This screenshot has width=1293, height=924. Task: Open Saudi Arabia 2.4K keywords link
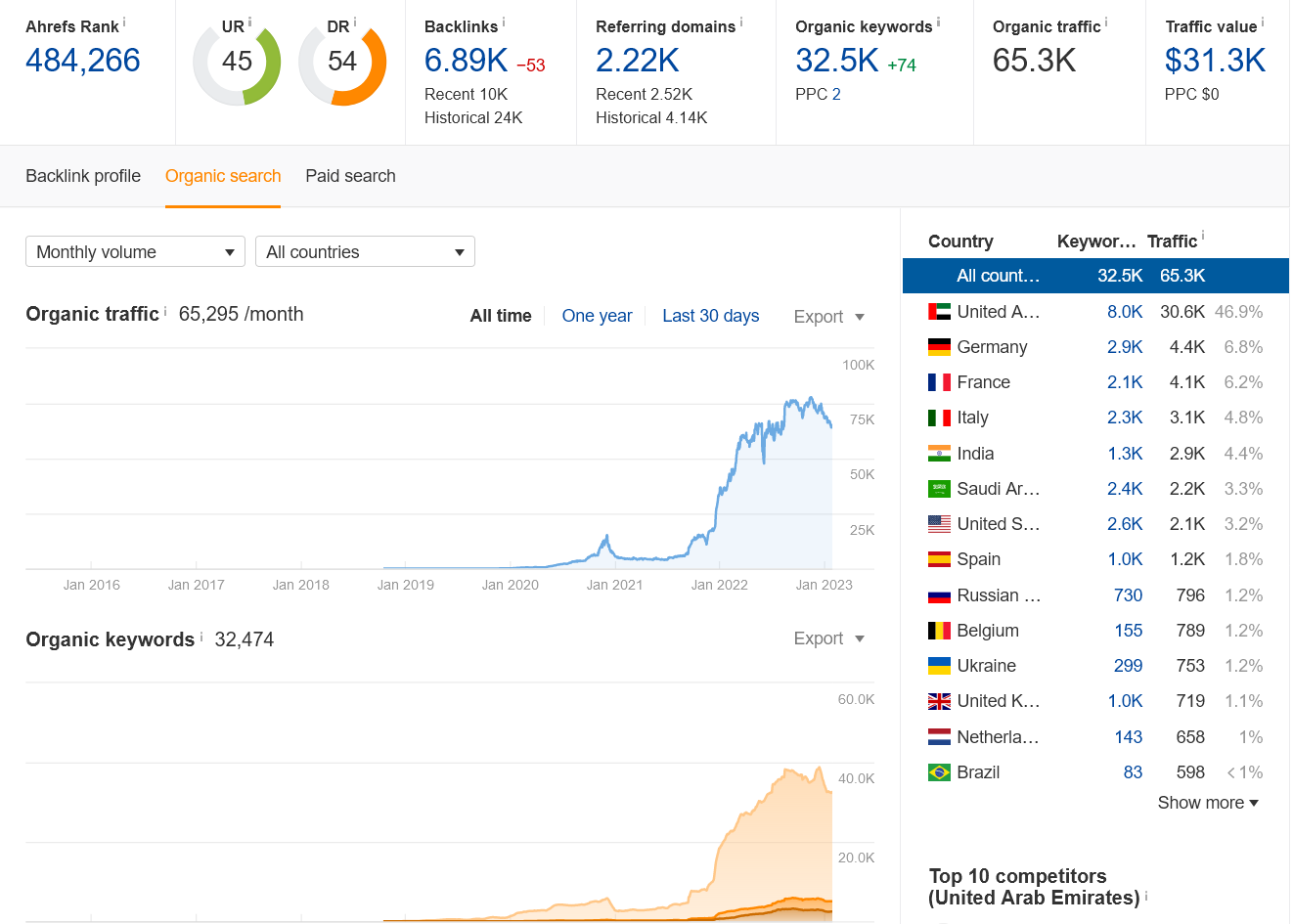[1125, 489]
